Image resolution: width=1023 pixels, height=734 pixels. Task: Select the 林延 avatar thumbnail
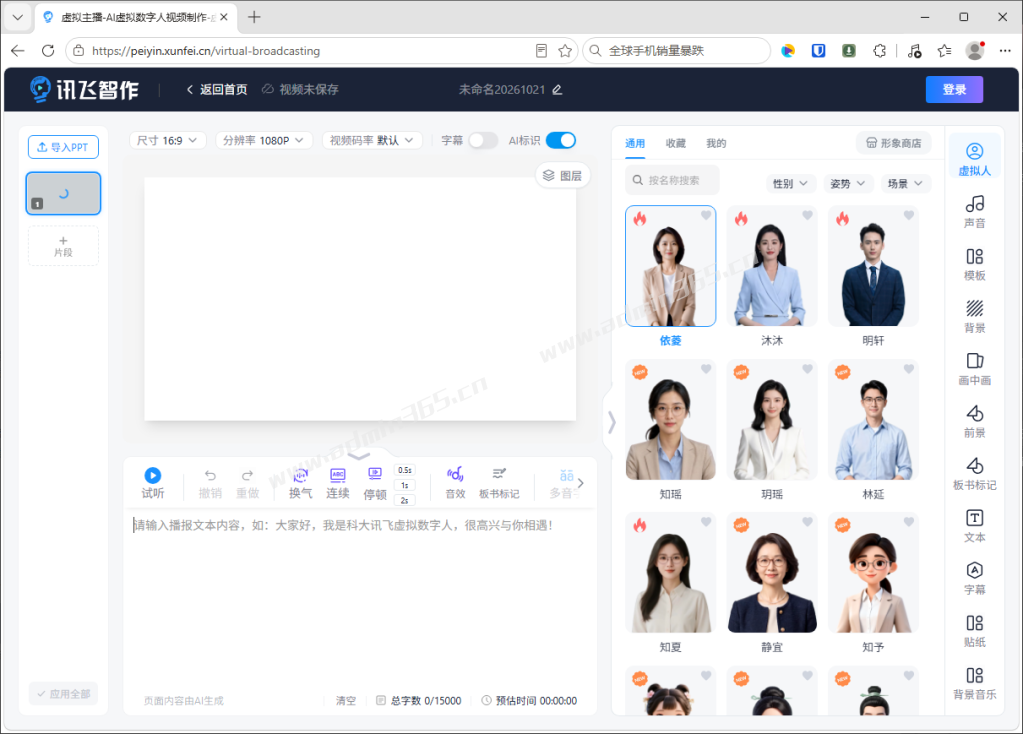(x=873, y=420)
